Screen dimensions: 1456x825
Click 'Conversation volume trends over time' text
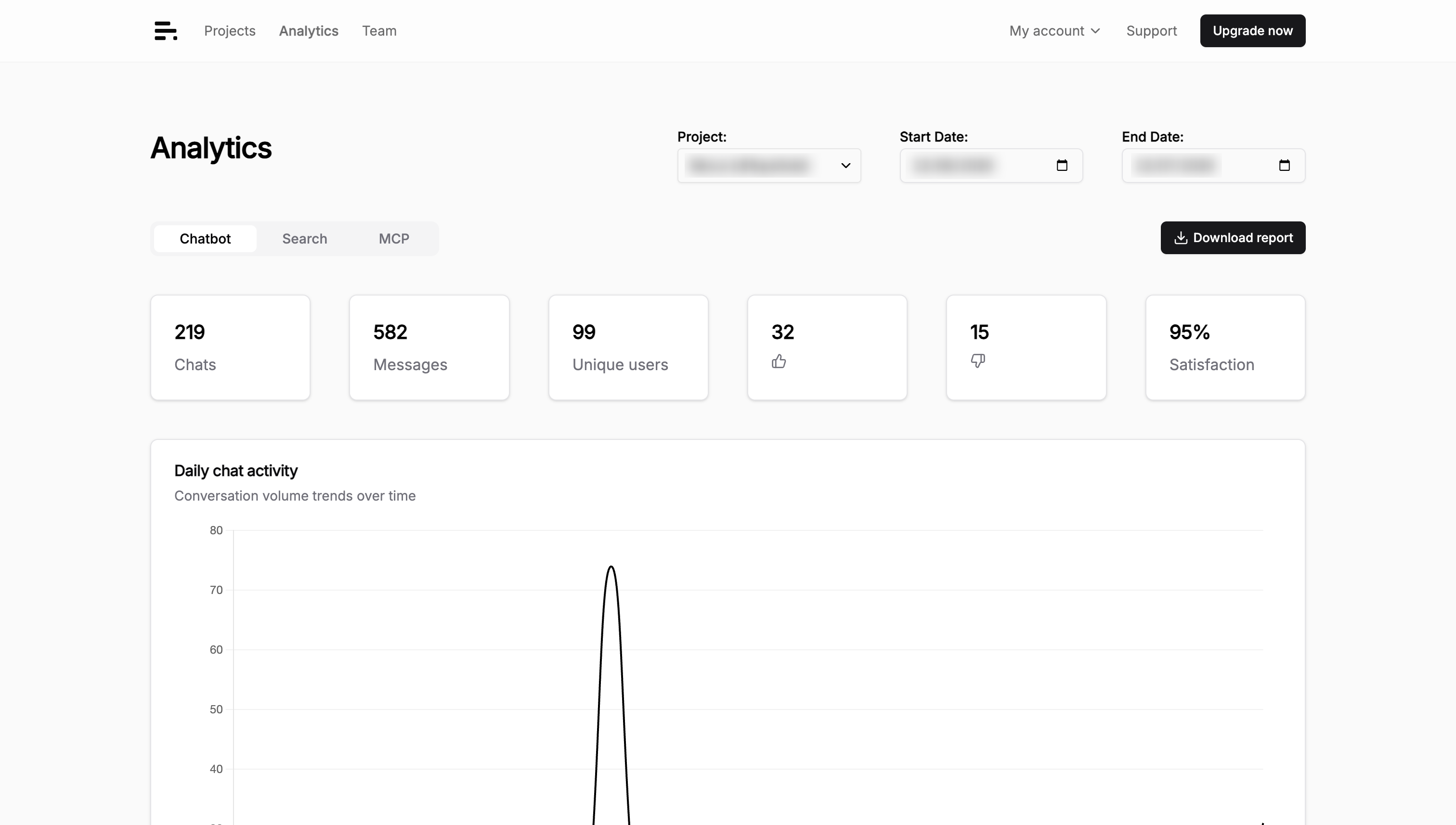click(295, 496)
